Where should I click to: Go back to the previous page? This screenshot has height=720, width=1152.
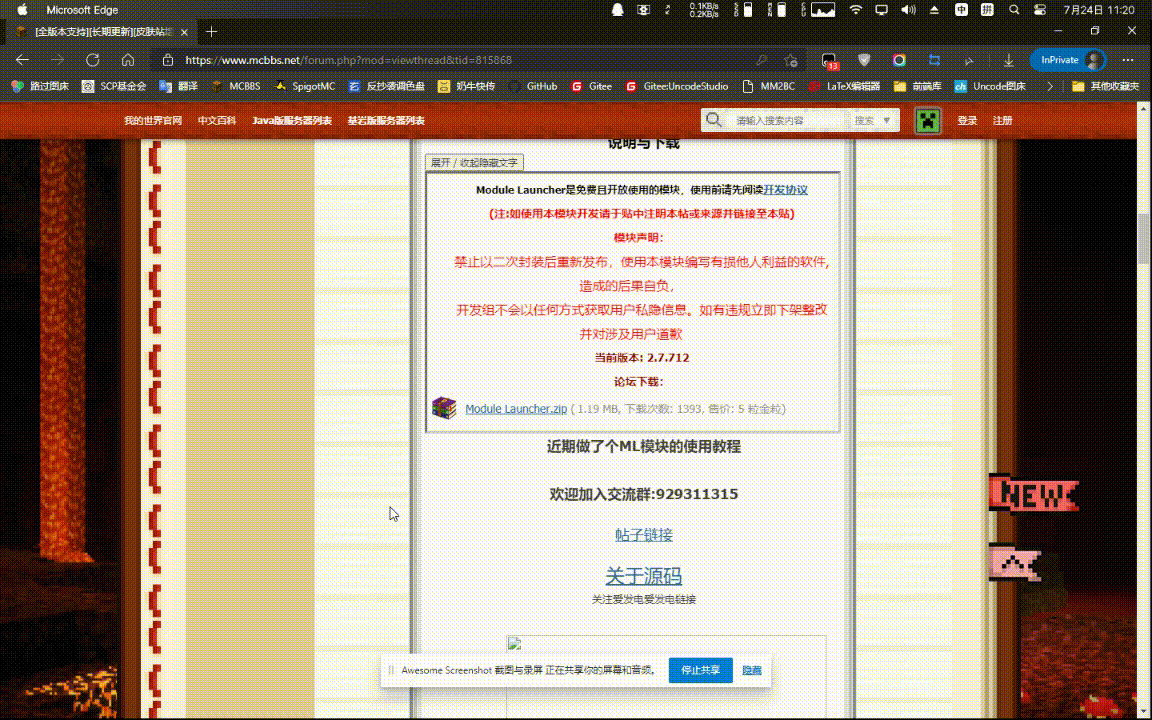(22, 60)
